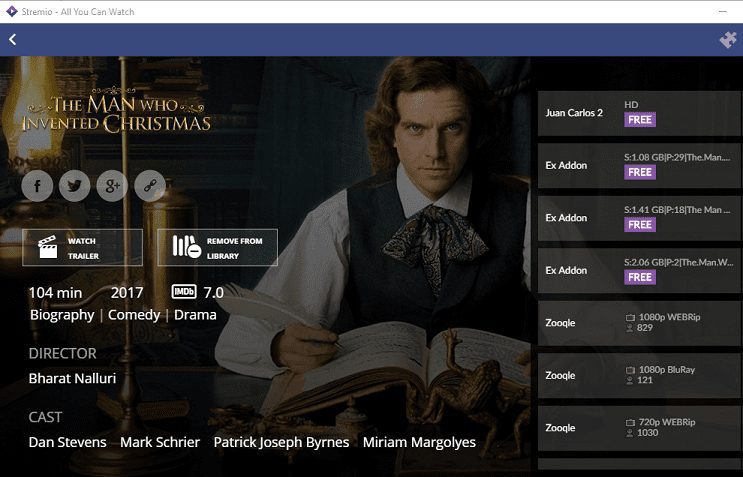
Task: Click the 104 min runtime text
Action: (x=55, y=293)
